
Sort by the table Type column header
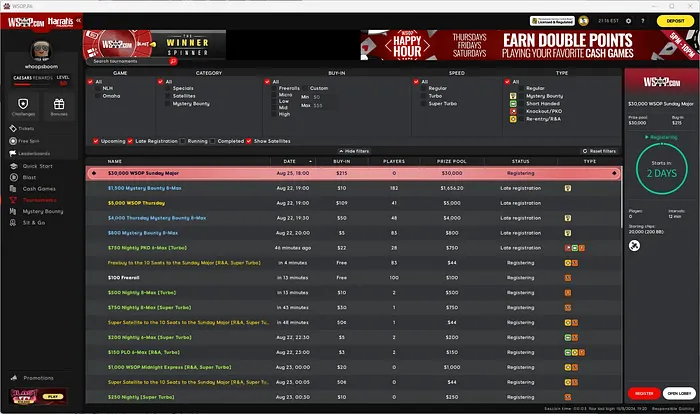point(590,161)
